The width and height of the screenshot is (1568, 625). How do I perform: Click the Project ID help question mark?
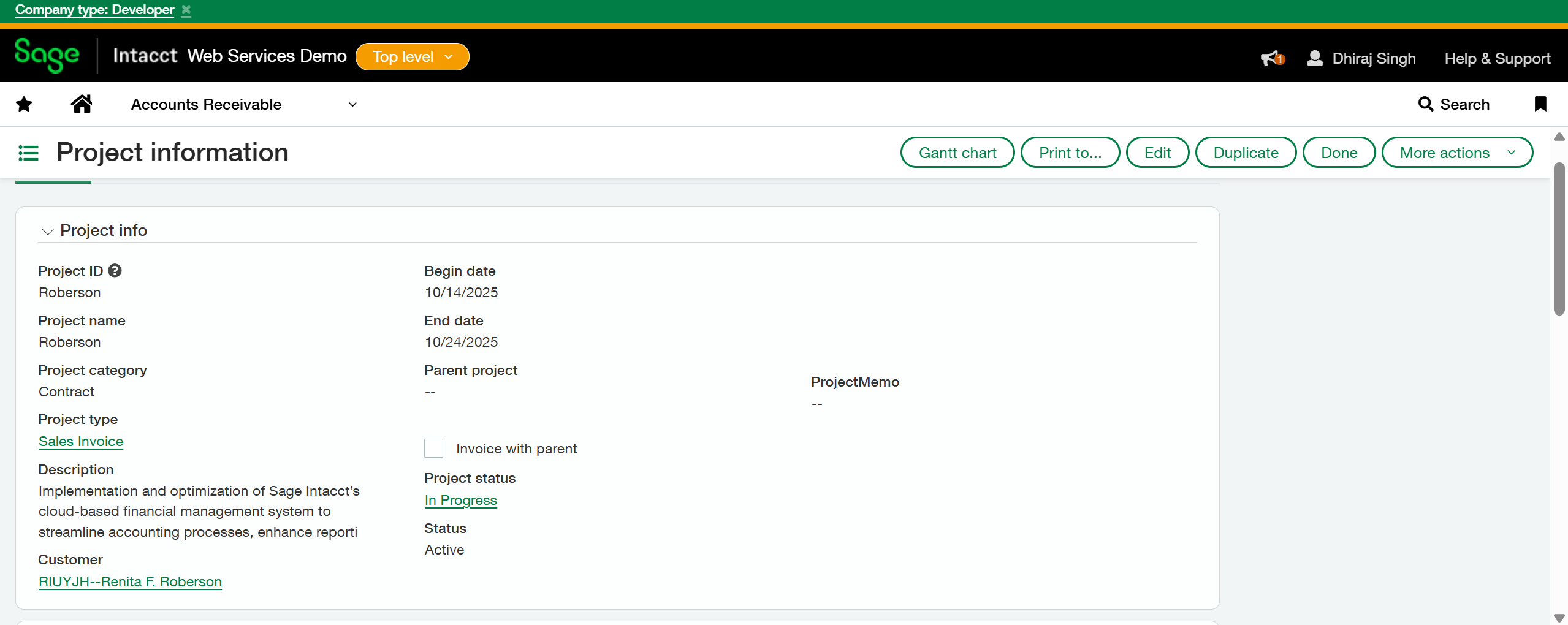pos(115,271)
